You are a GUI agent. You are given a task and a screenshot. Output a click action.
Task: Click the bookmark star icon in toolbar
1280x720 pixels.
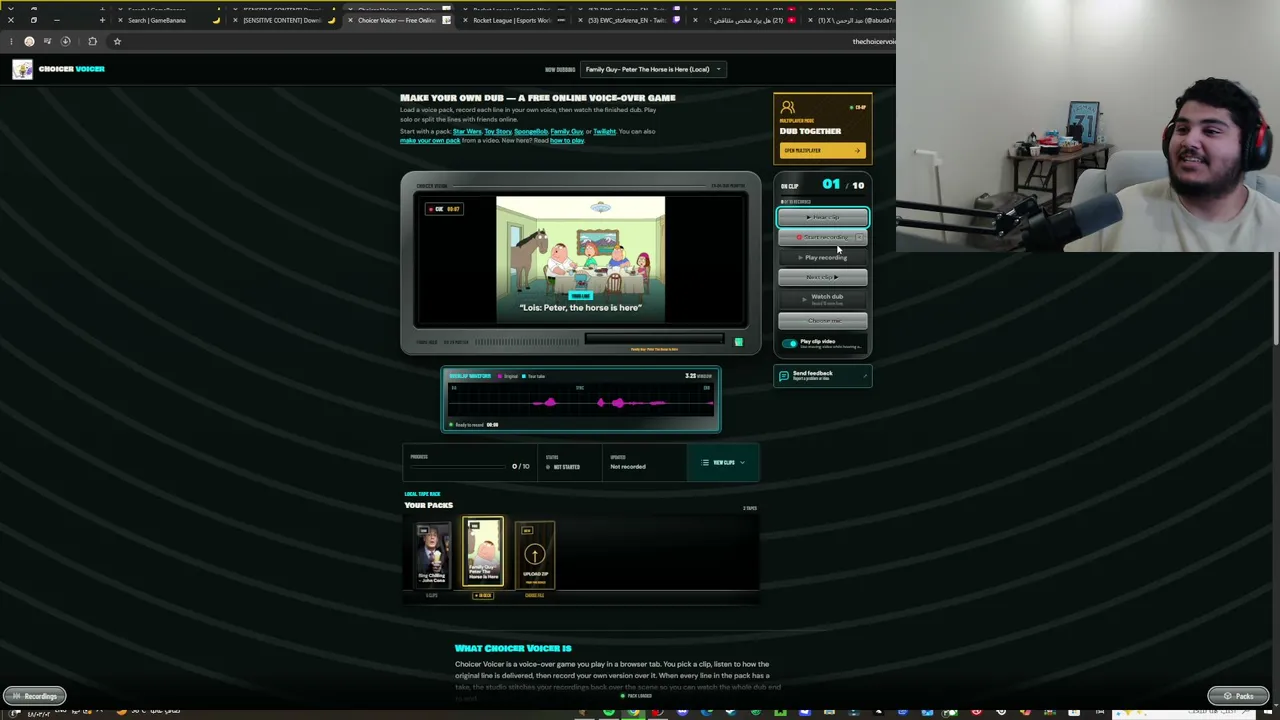pos(117,41)
